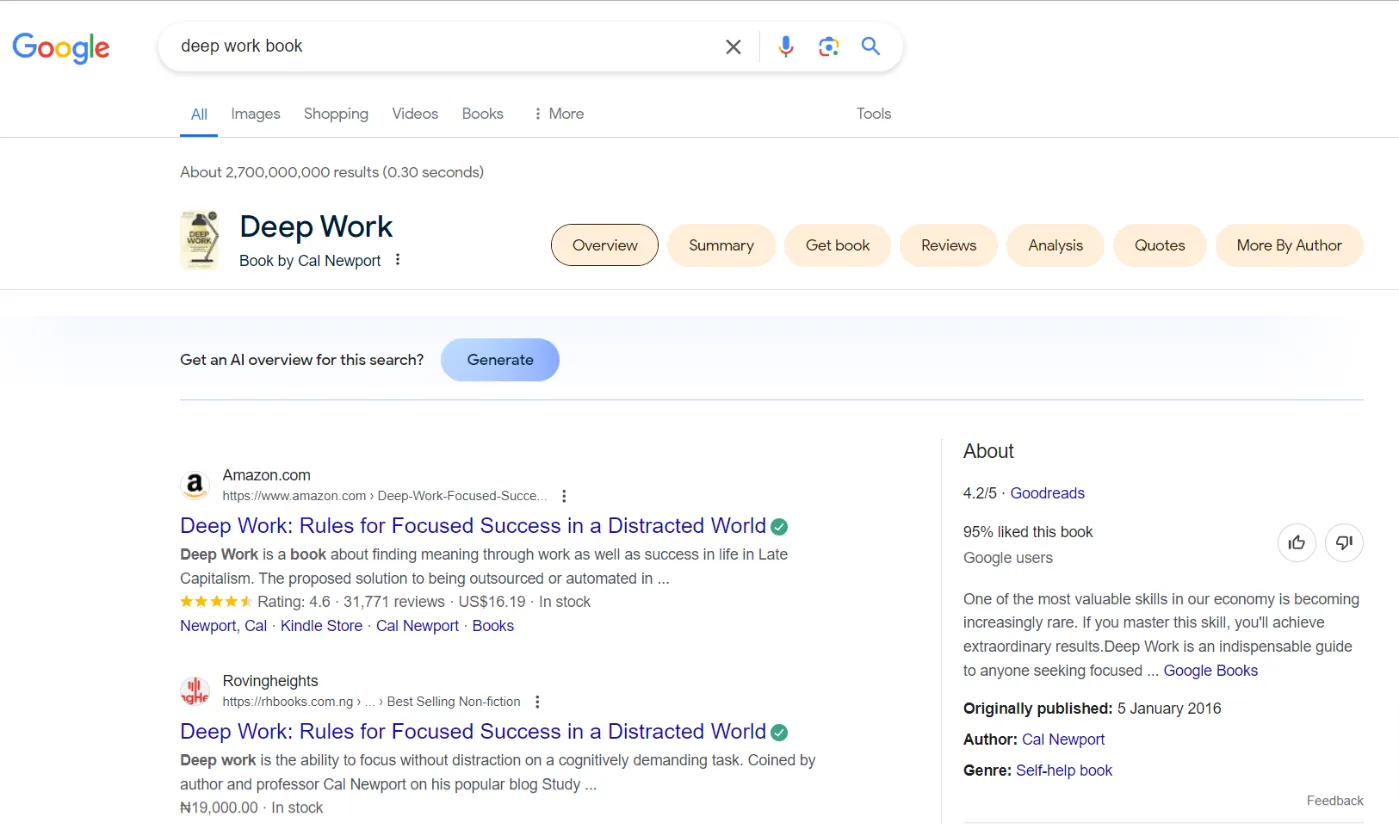The image size is (1399, 824).
Task: Click the Rovingheights site name
Action: (270, 681)
